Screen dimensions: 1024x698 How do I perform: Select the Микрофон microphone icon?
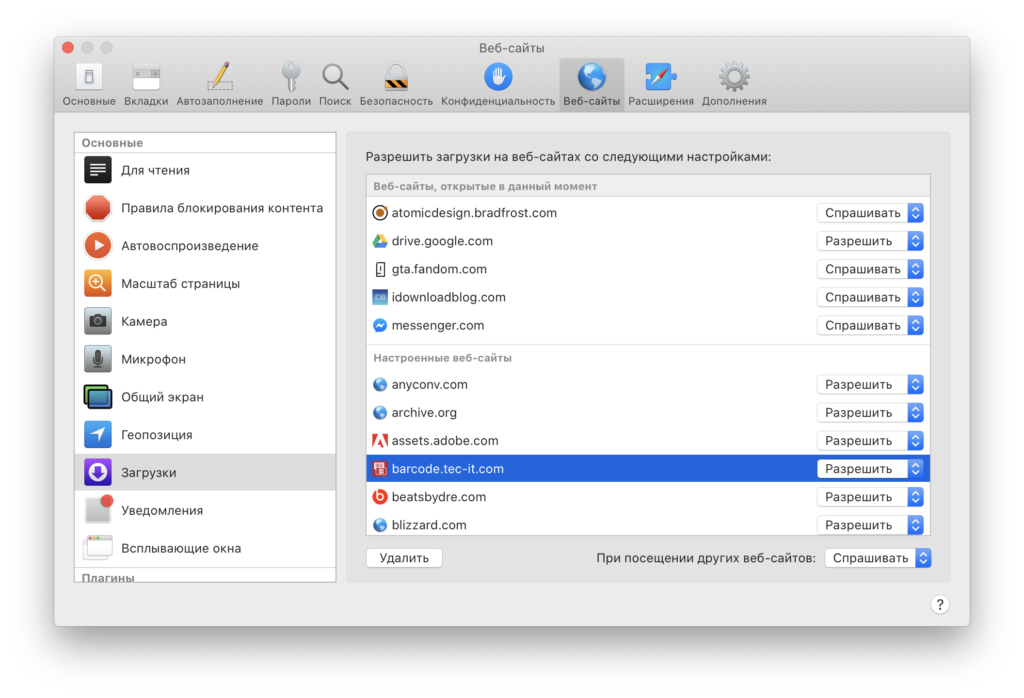pyautogui.click(x=98, y=359)
